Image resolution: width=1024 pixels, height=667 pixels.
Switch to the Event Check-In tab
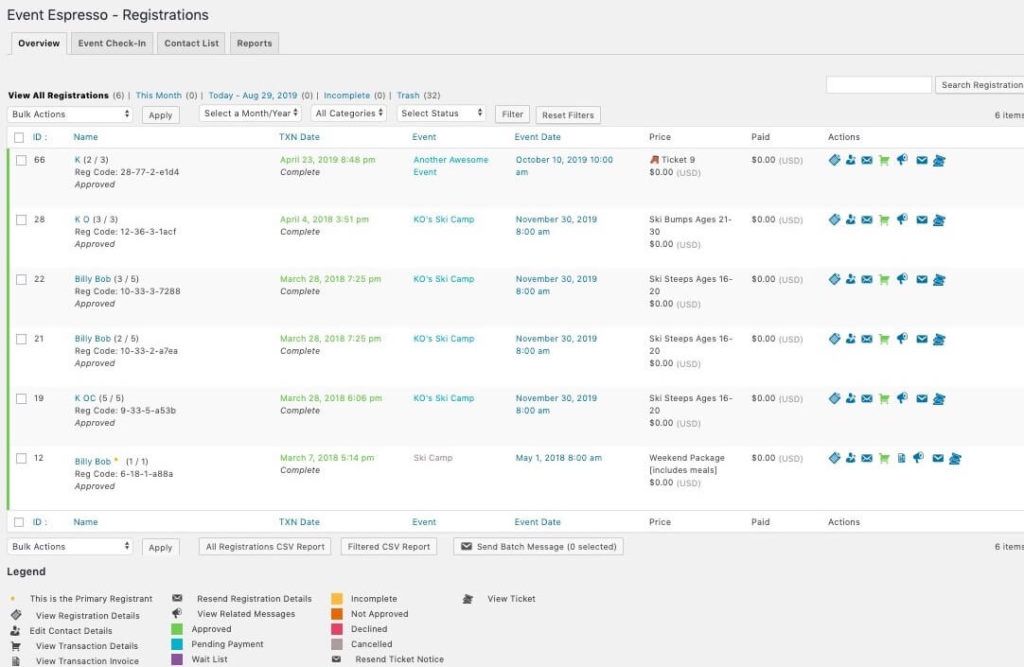click(x=112, y=43)
